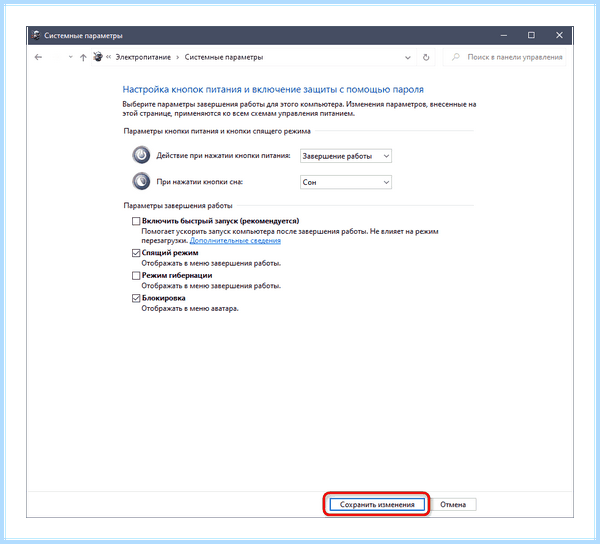Click the label «При нажатии кнопки сна:»
This screenshot has height=544, width=600.
pos(199,182)
